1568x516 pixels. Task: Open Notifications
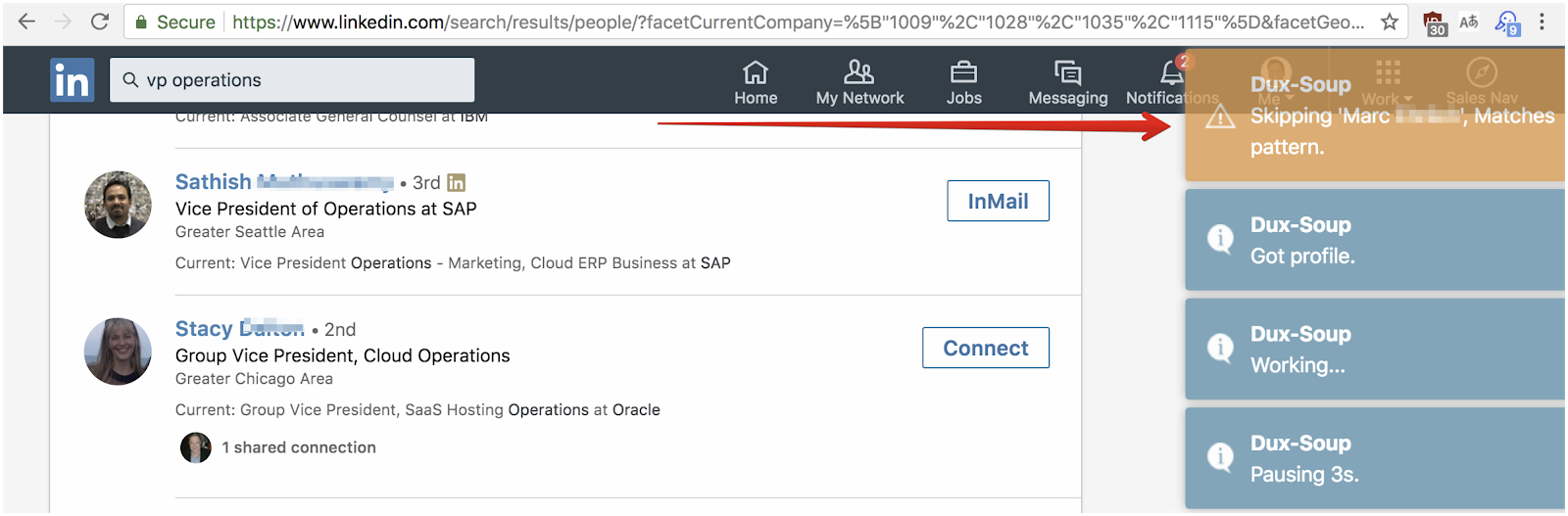tap(1172, 83)
